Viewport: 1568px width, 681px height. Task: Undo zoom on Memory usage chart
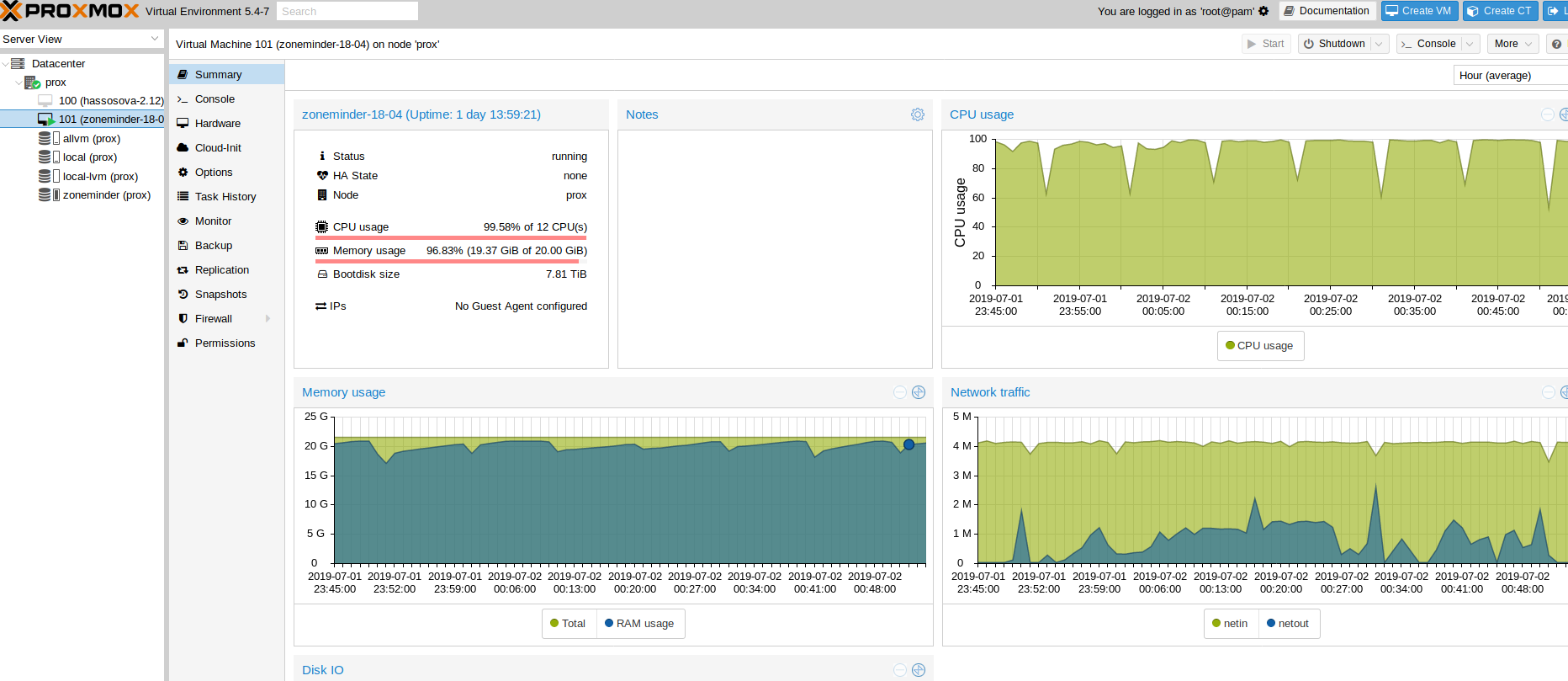[x=900, y=392]
